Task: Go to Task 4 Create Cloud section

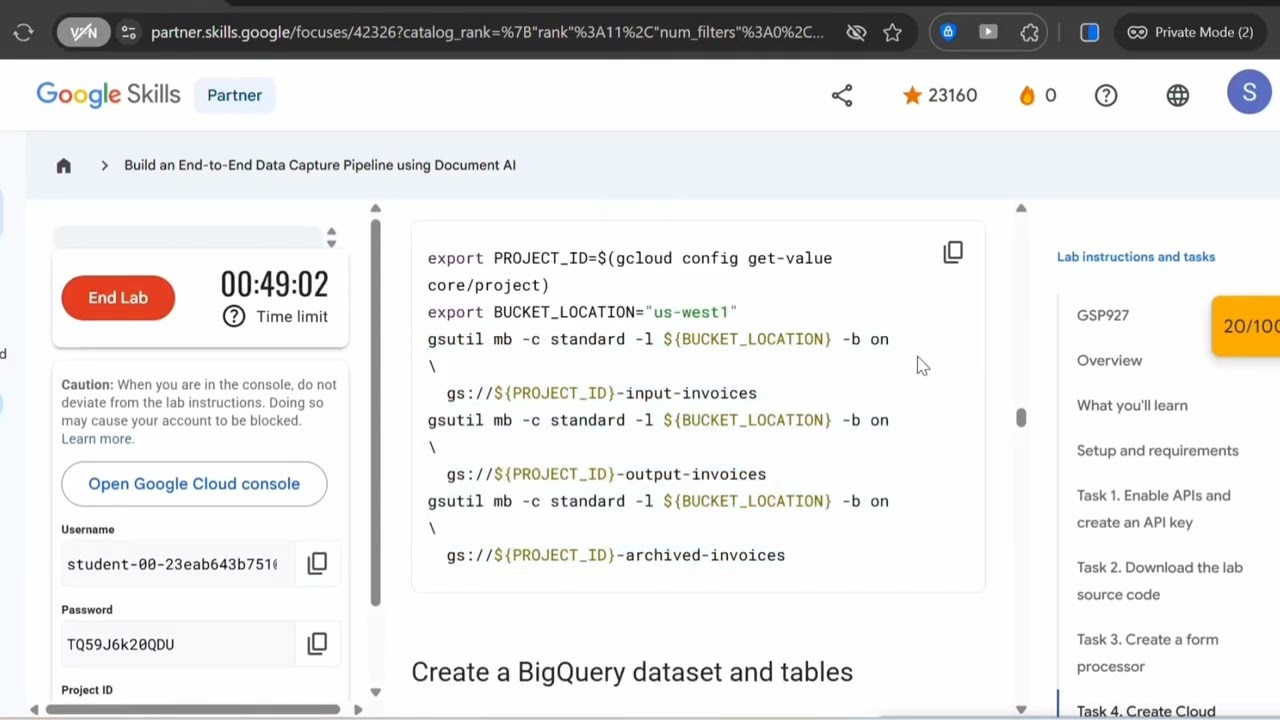Action: coord(1146,711)
